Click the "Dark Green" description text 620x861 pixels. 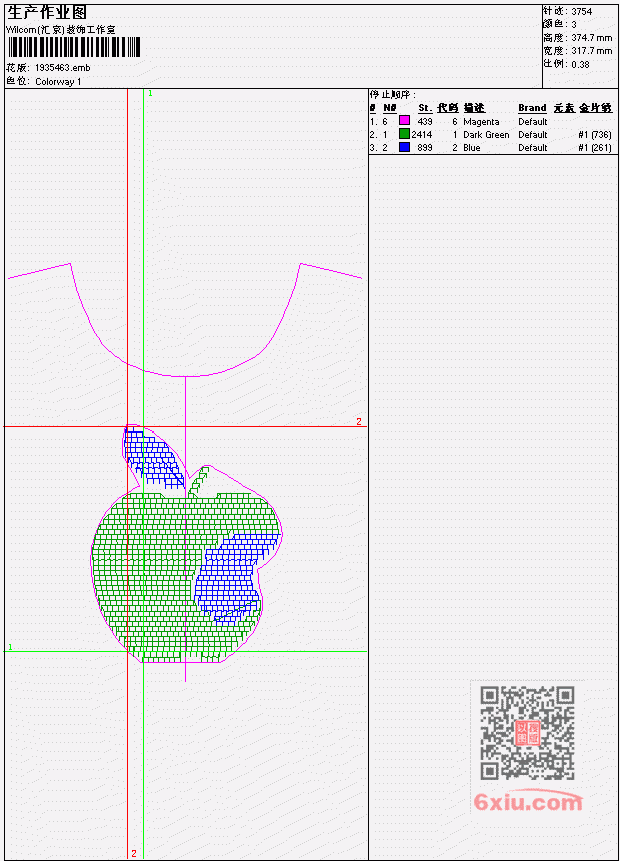pyautogui.click(x=486, y=135)
